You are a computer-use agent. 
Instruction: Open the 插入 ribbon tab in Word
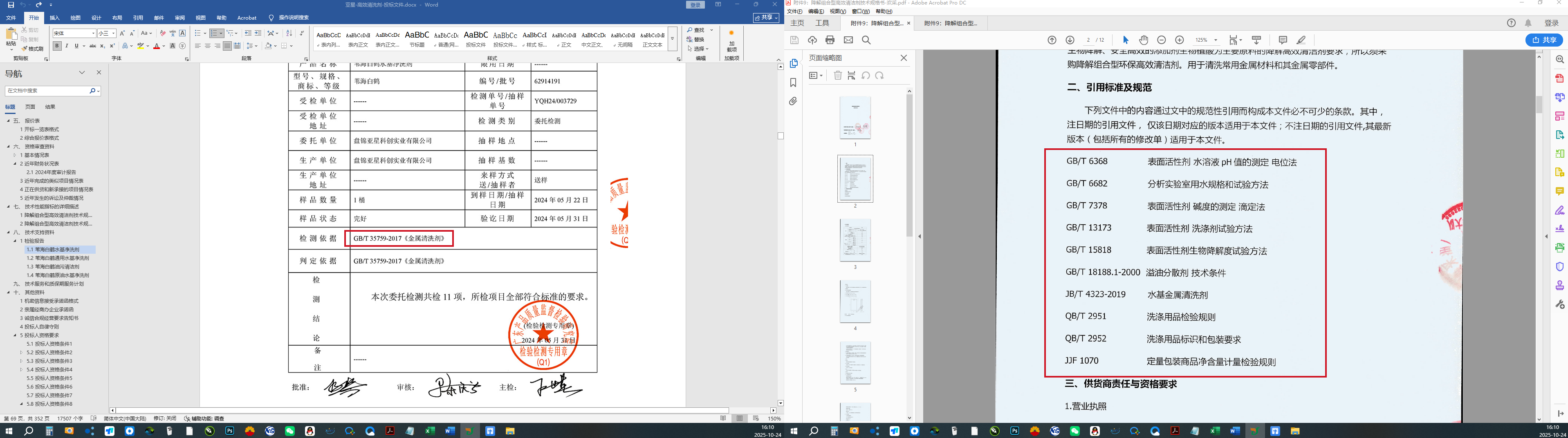point(55,18)
